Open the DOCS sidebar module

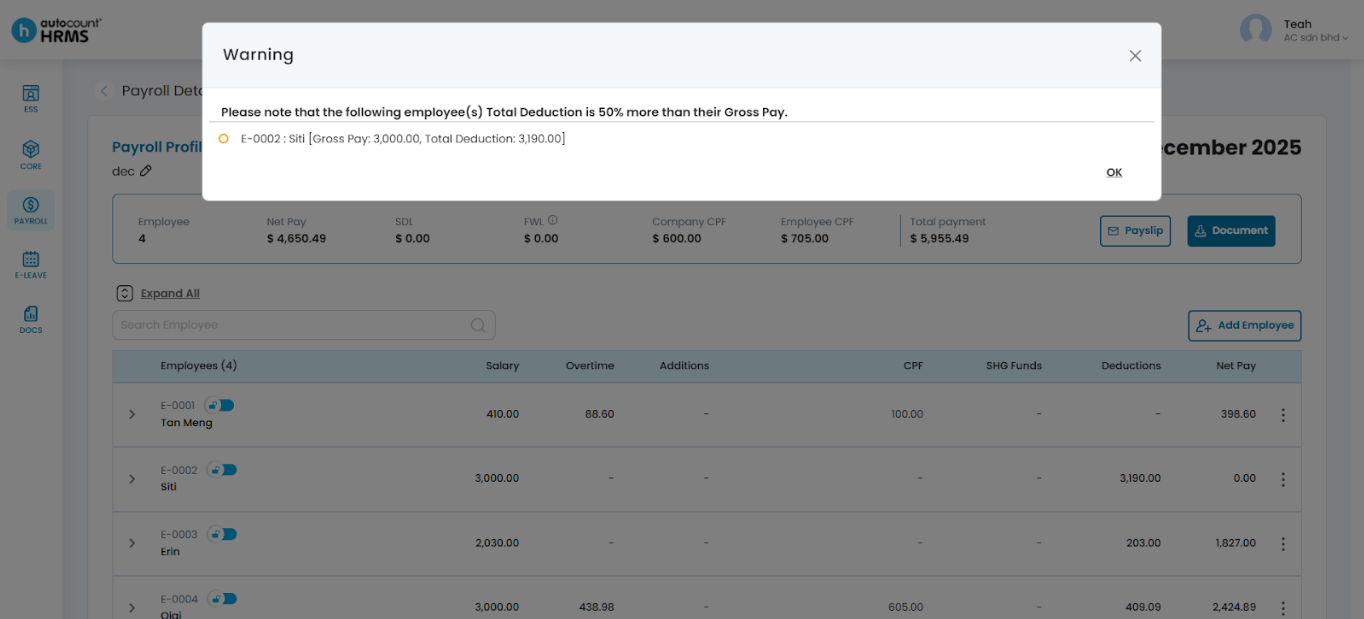coord(31,320)
